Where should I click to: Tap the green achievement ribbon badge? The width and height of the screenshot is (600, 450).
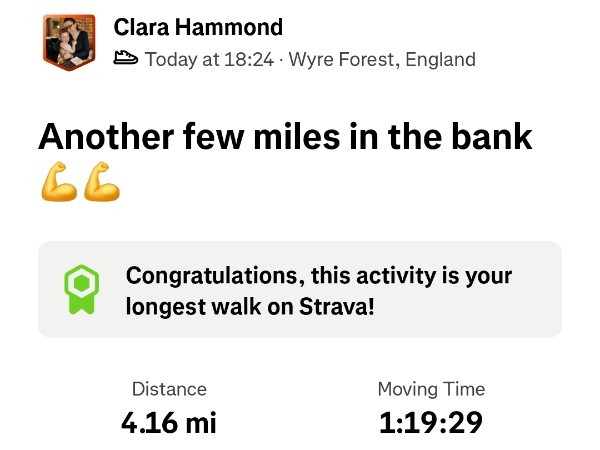[x=81, y=290]
